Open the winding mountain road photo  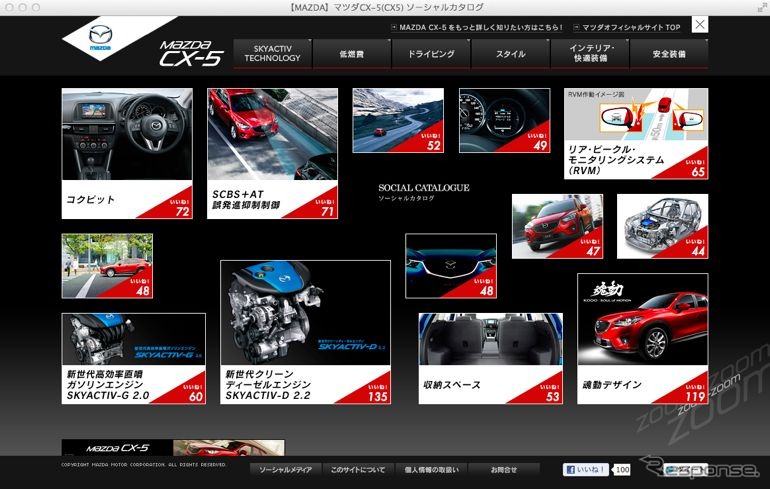[x=398, y=120]
